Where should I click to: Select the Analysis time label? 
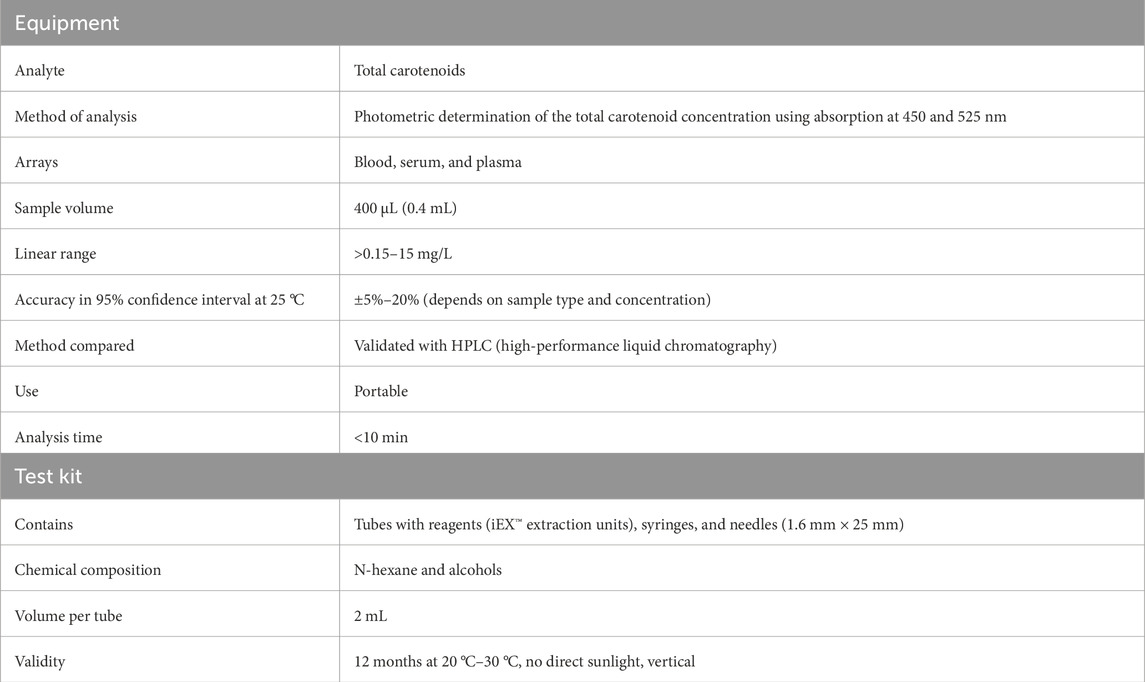(58, 437)
